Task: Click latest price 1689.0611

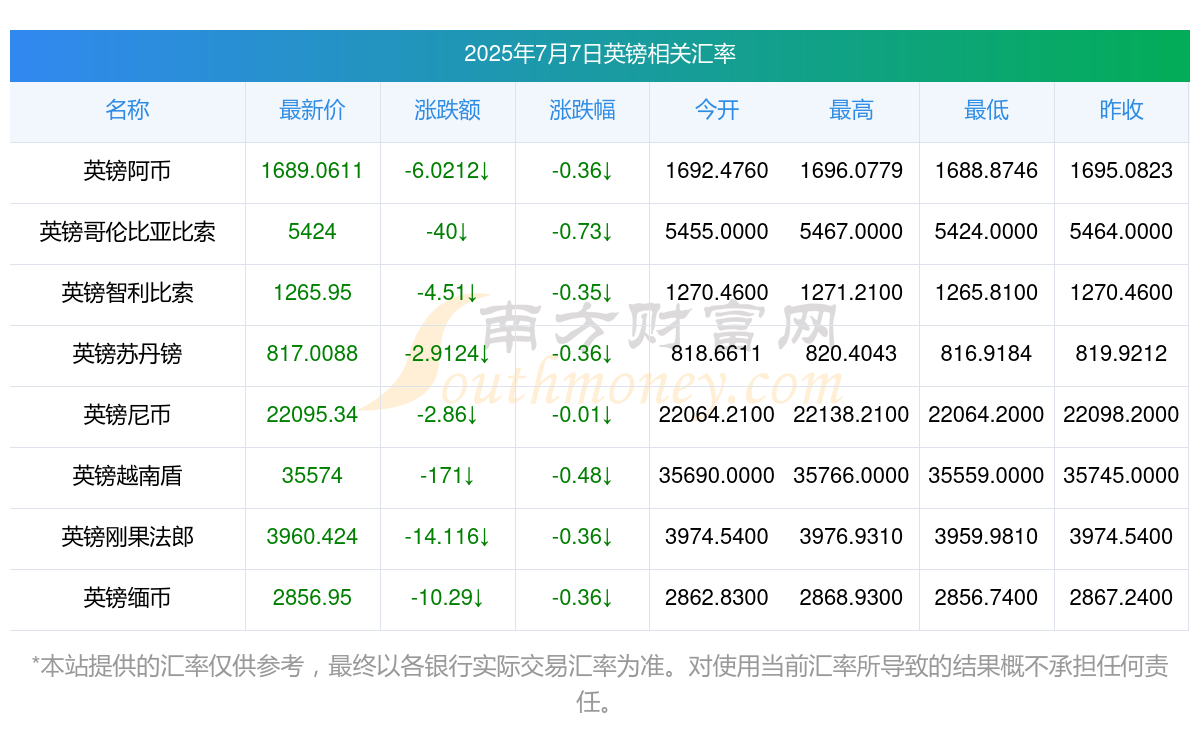Action: [x=312, y=171]
